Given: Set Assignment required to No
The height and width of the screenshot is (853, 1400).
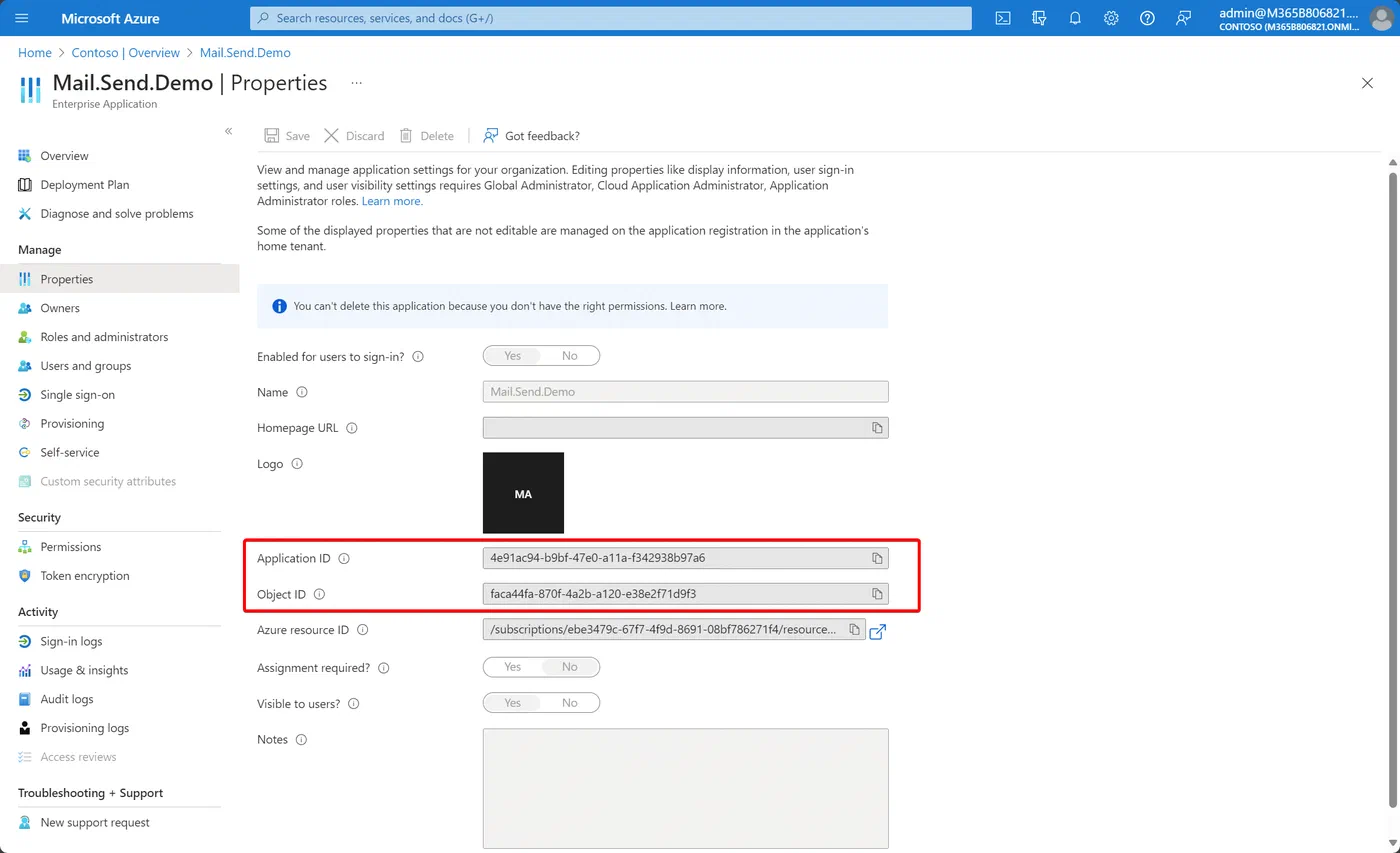Looking at the screenshot, I should 570,667.
